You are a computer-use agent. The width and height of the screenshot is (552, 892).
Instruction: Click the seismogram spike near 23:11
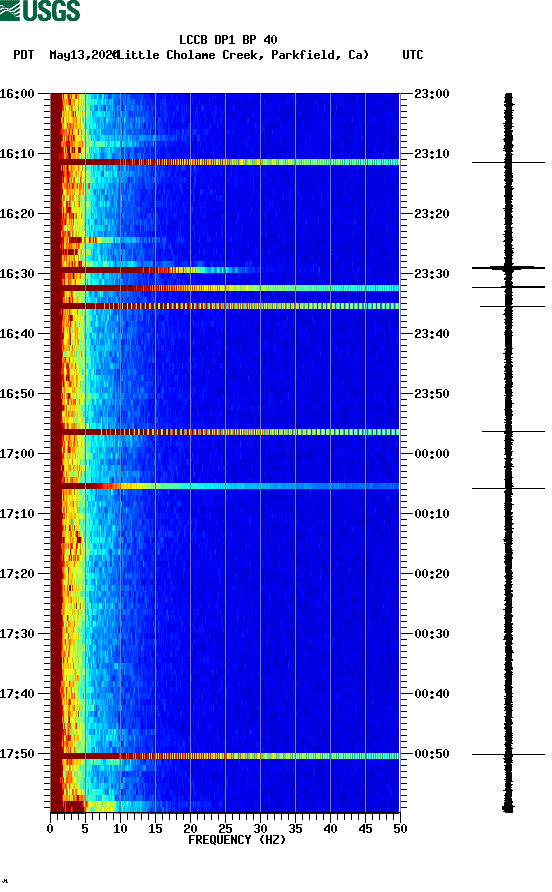coord(508,163)
